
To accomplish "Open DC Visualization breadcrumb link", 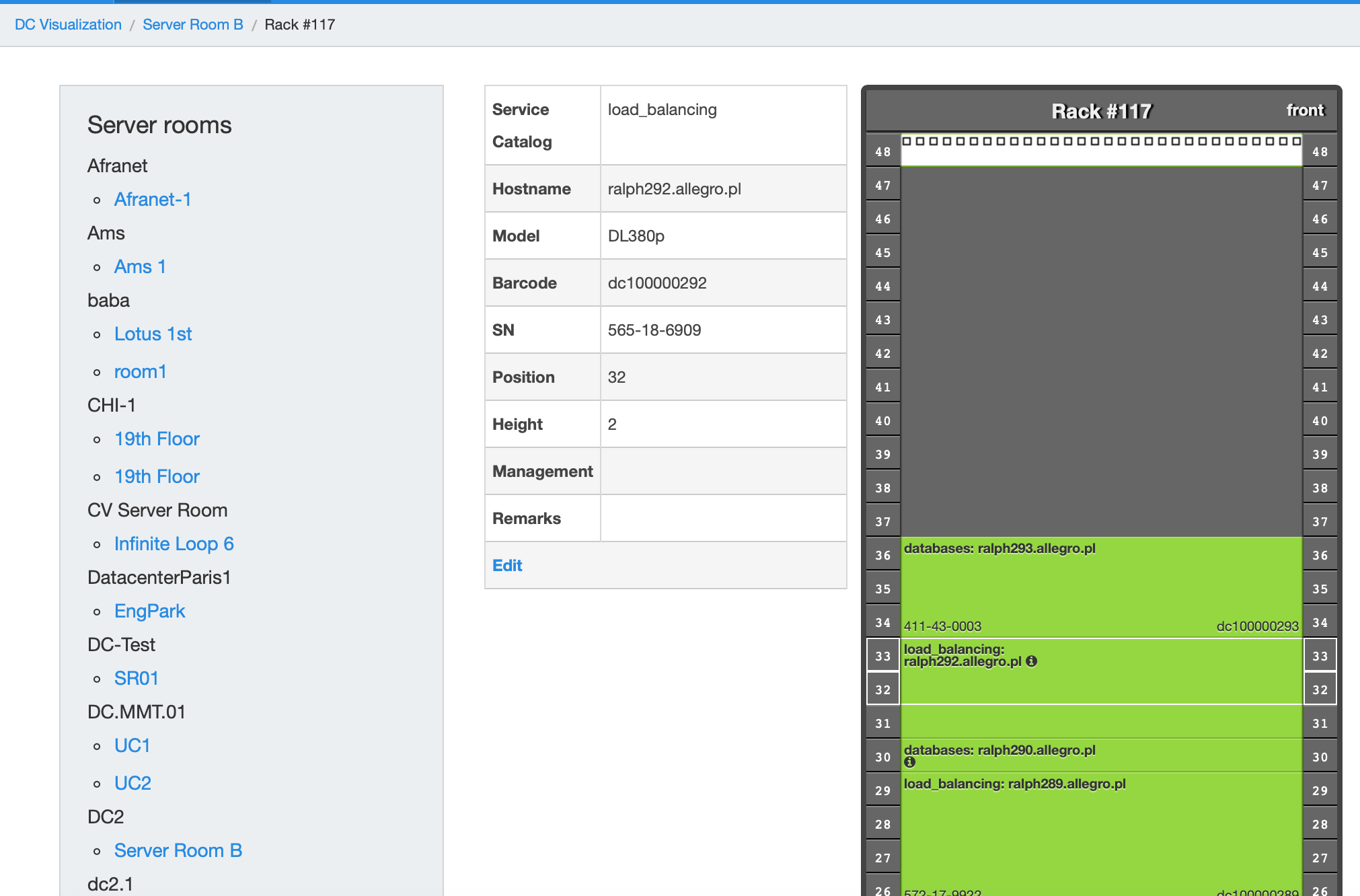I will 68,24.
